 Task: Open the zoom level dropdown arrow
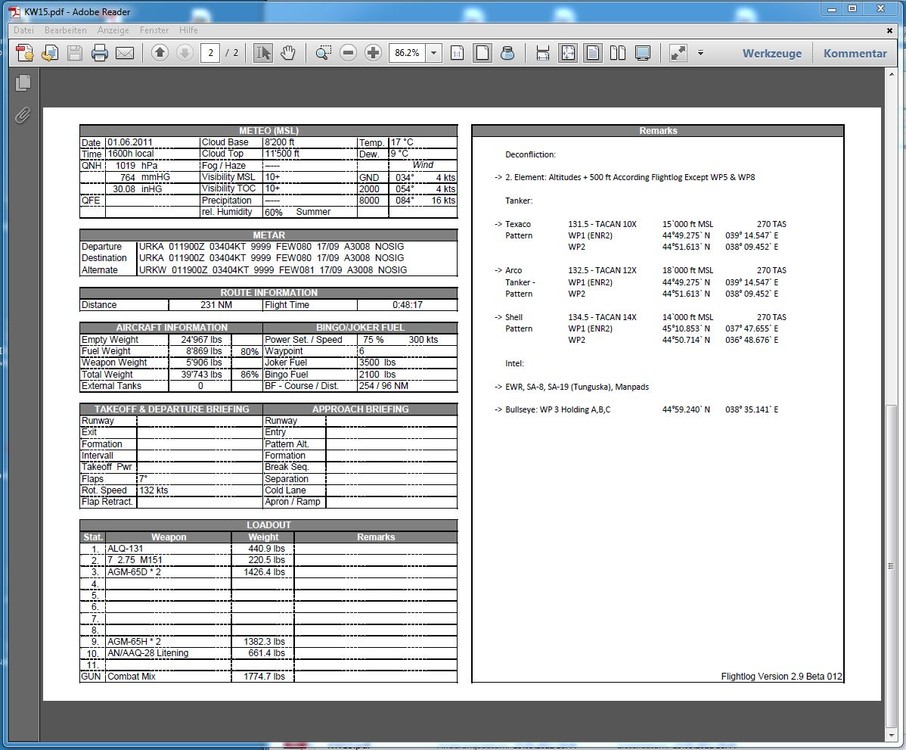(x=434, y=53)
